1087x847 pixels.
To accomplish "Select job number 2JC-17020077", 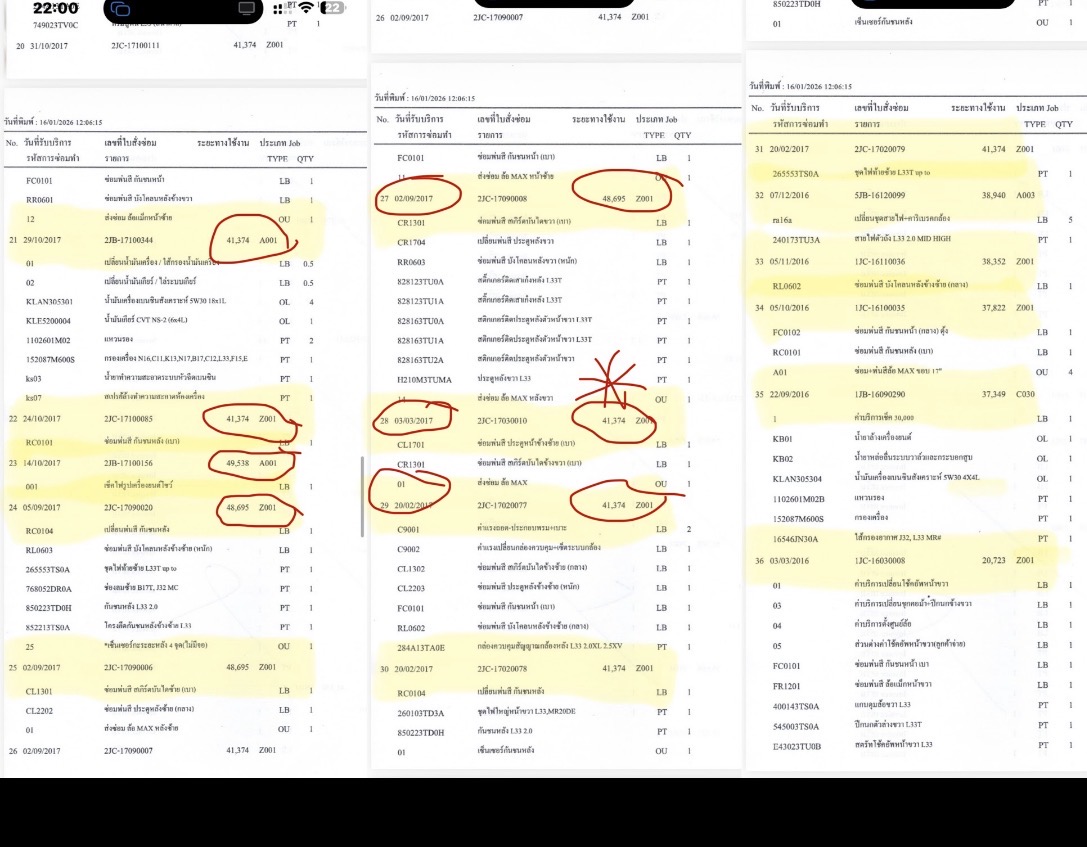I will click(x=502, y=505).
